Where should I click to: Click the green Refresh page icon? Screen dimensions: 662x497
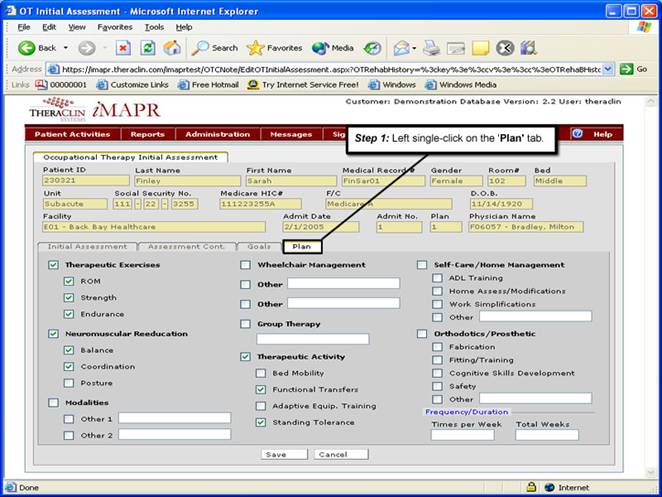click(147, 48)
